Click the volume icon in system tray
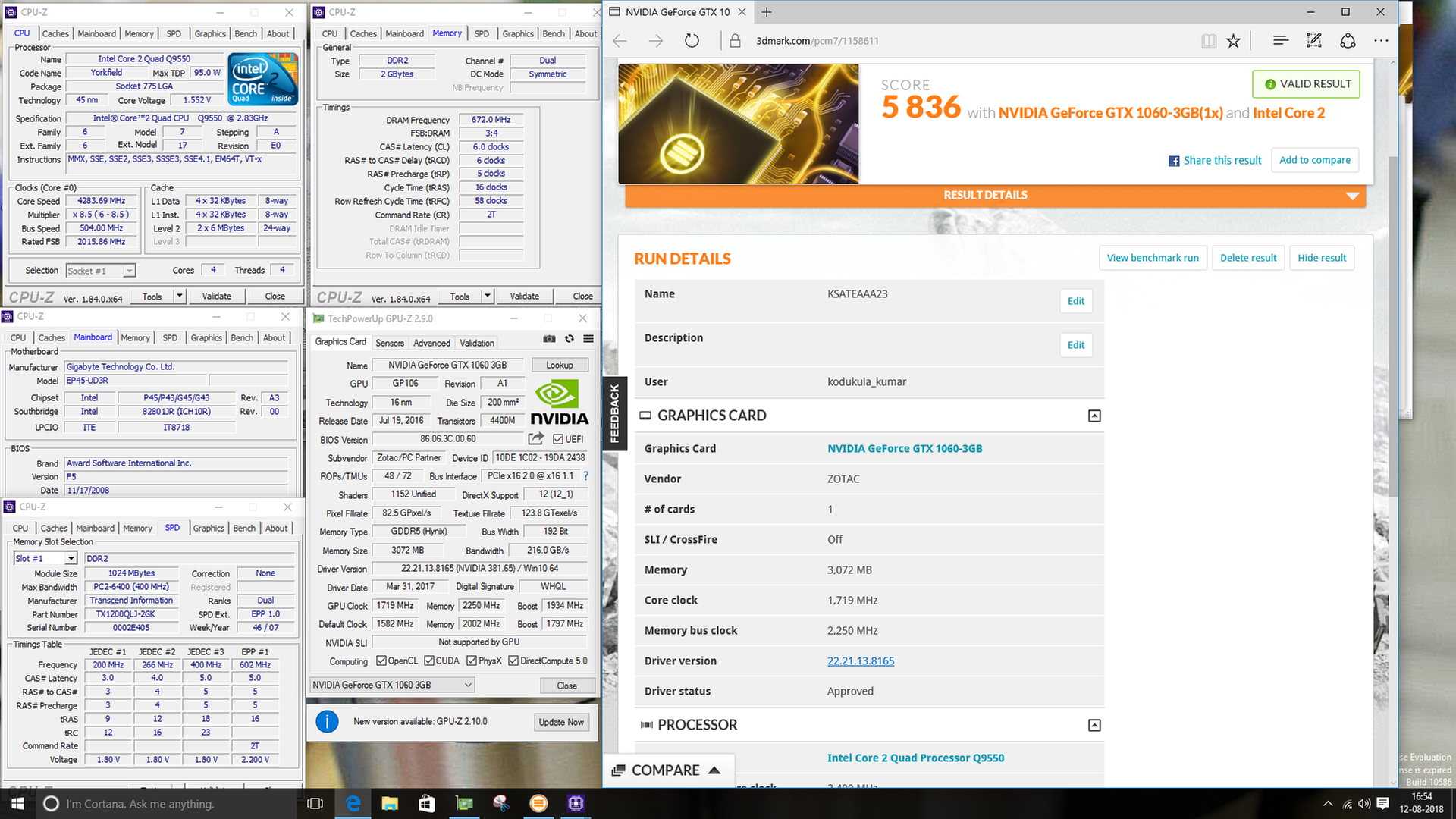 click(1364, 804)
